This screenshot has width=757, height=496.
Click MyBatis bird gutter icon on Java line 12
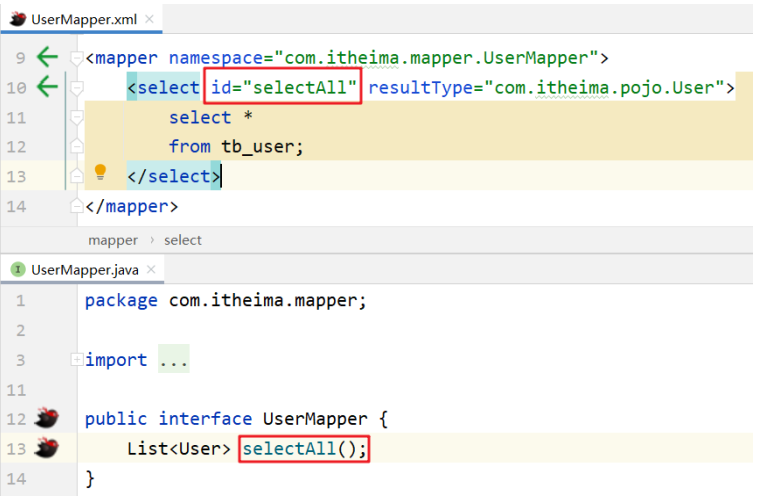[x=46, y=418]
